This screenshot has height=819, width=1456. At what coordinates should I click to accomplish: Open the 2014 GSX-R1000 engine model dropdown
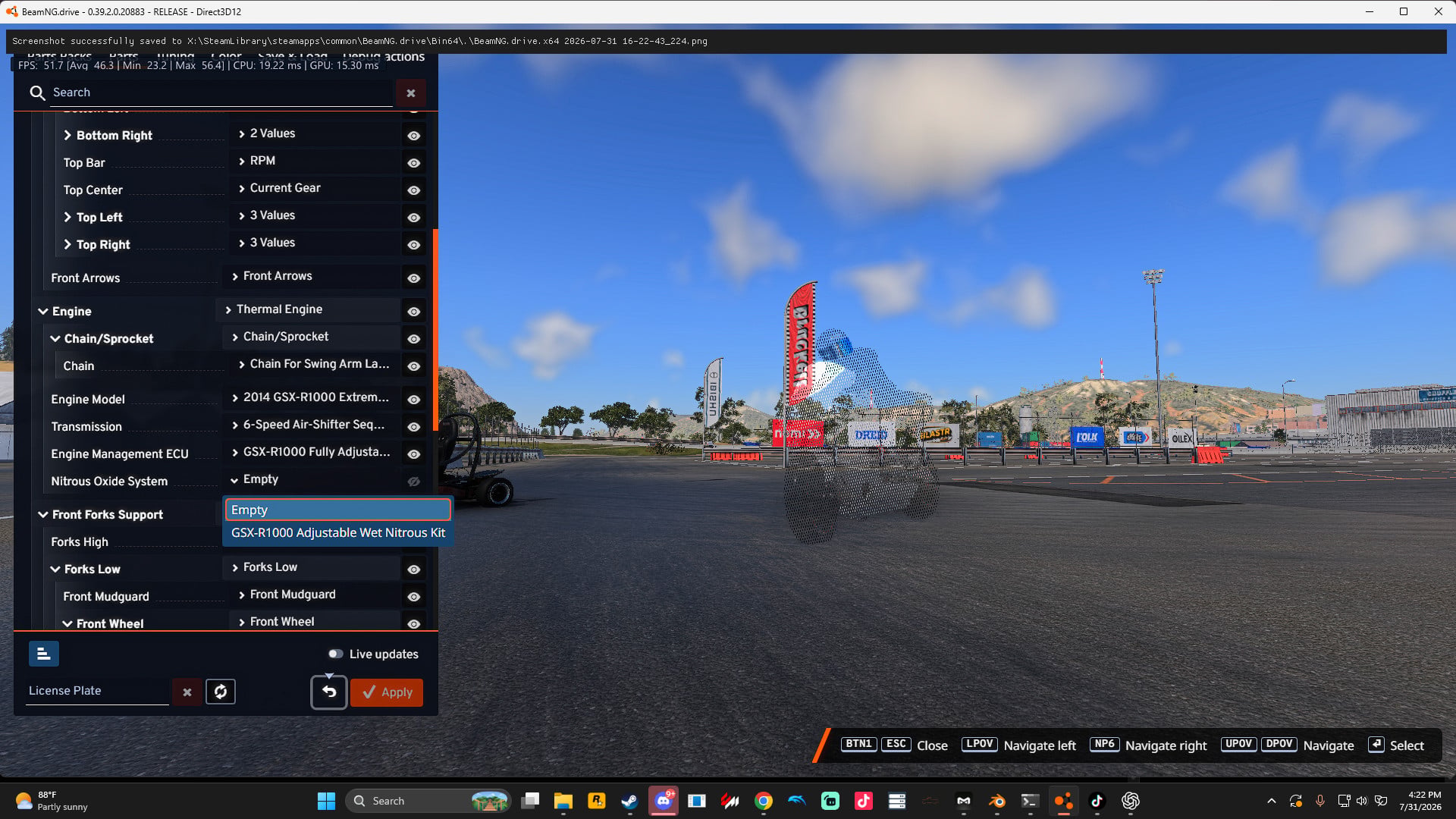[x=312, y=397]
